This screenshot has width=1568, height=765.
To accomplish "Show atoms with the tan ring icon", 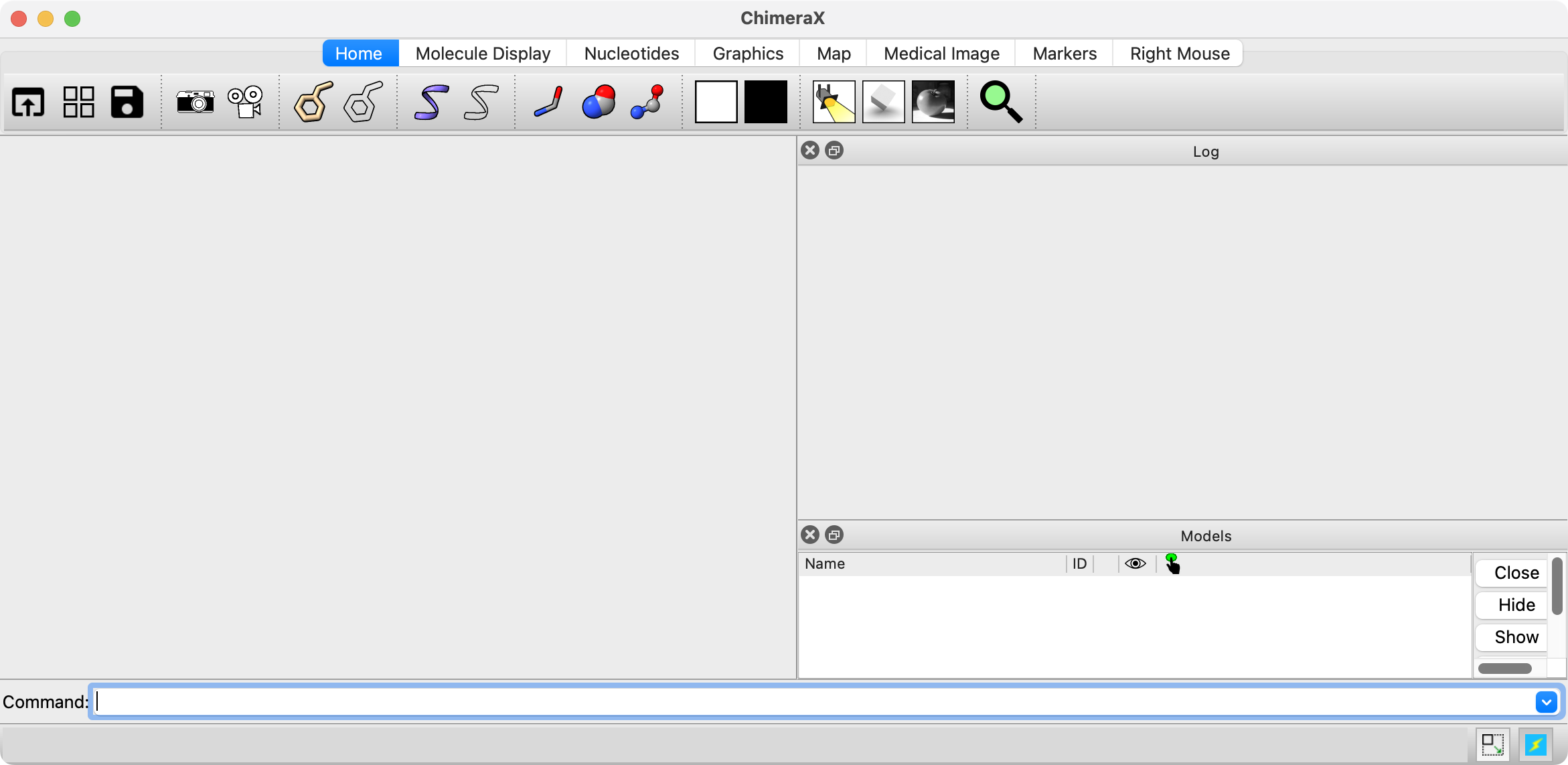I will pyautogui.click(x=313, y=102).
